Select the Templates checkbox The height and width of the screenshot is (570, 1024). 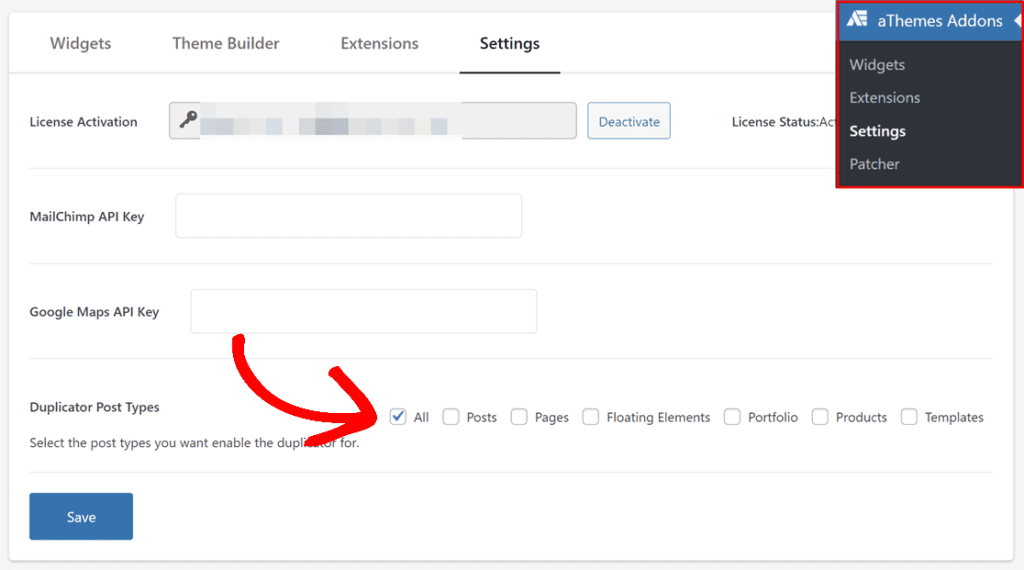click(x=909, y=417)
